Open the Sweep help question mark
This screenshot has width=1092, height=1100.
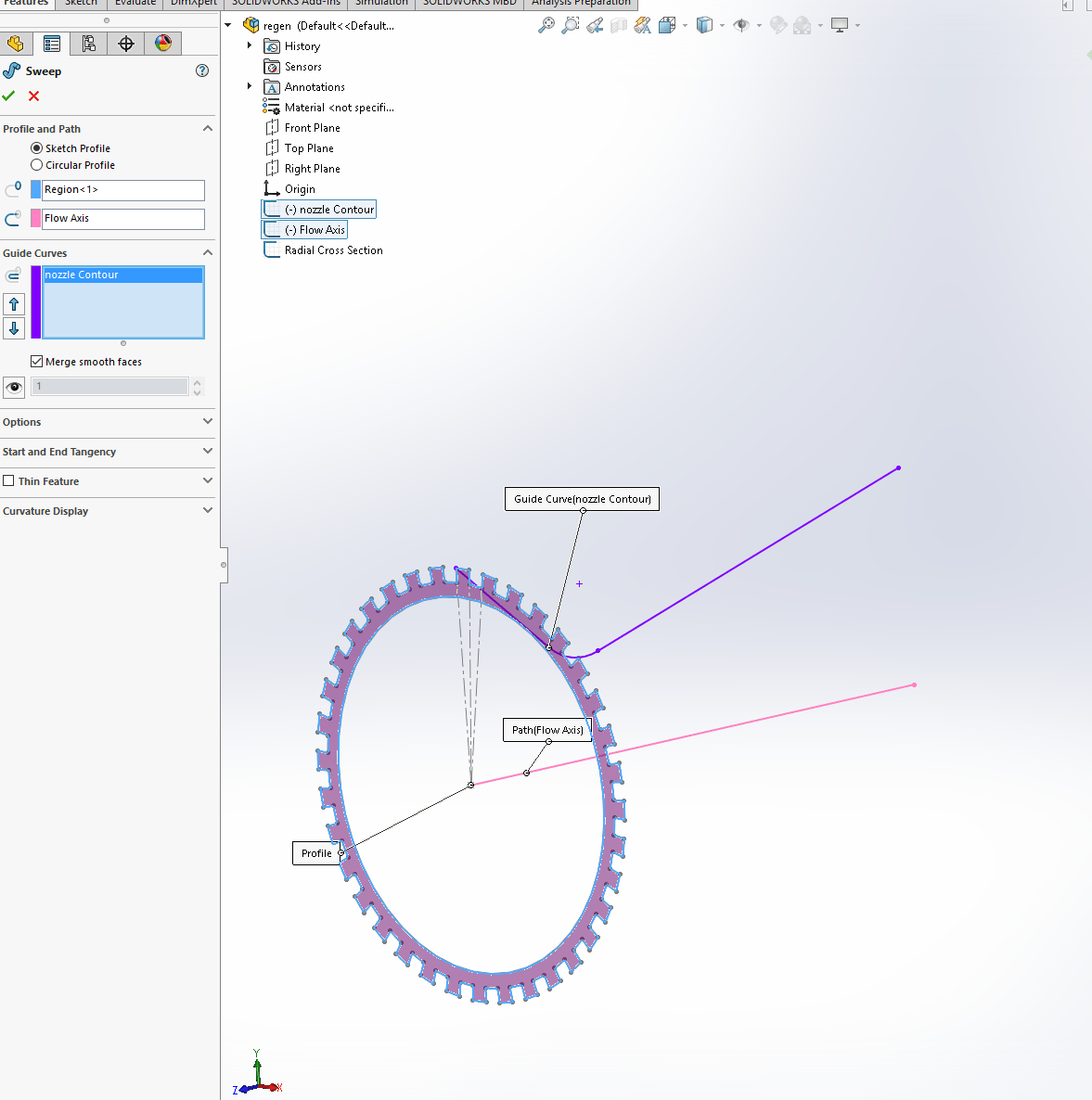click(202, 70)
